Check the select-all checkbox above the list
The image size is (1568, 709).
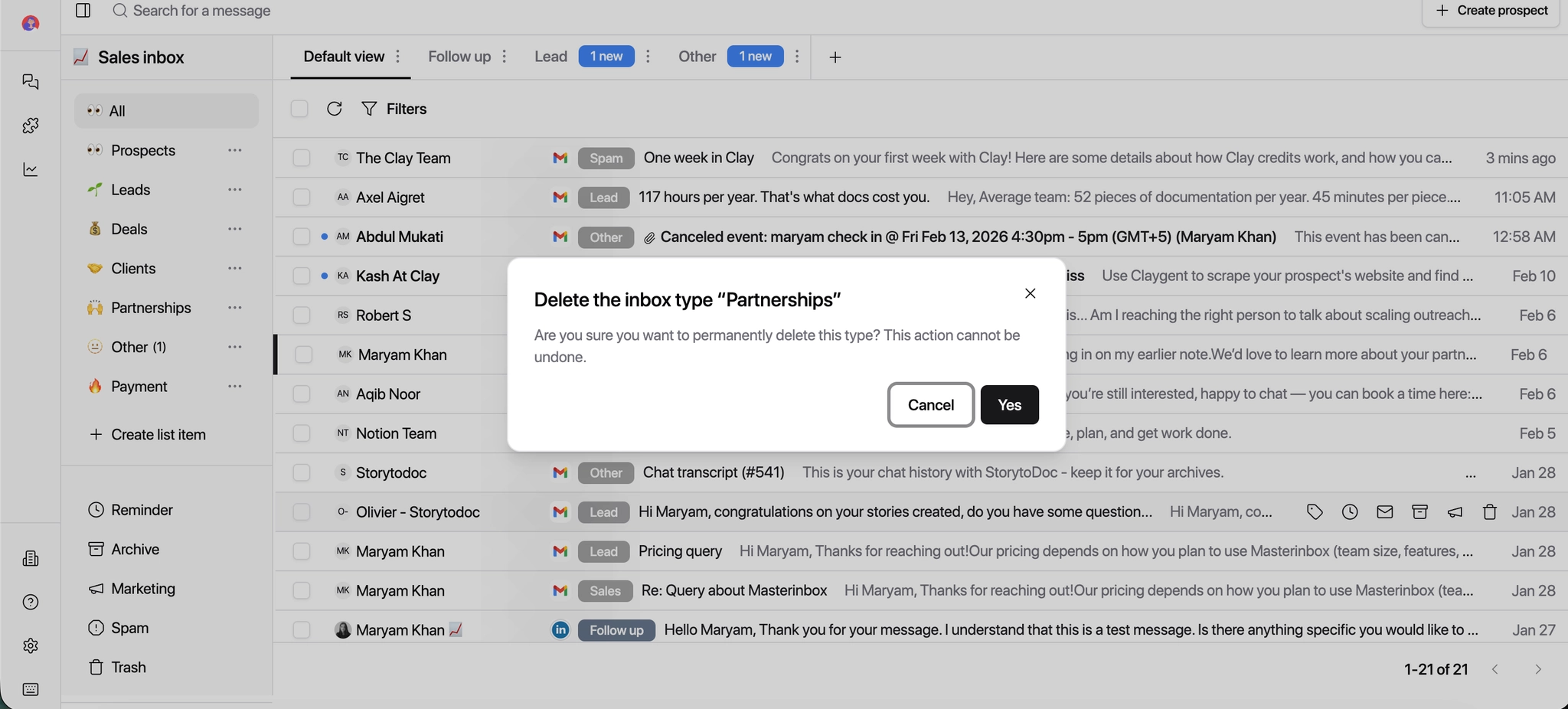[x=299, y=109]
